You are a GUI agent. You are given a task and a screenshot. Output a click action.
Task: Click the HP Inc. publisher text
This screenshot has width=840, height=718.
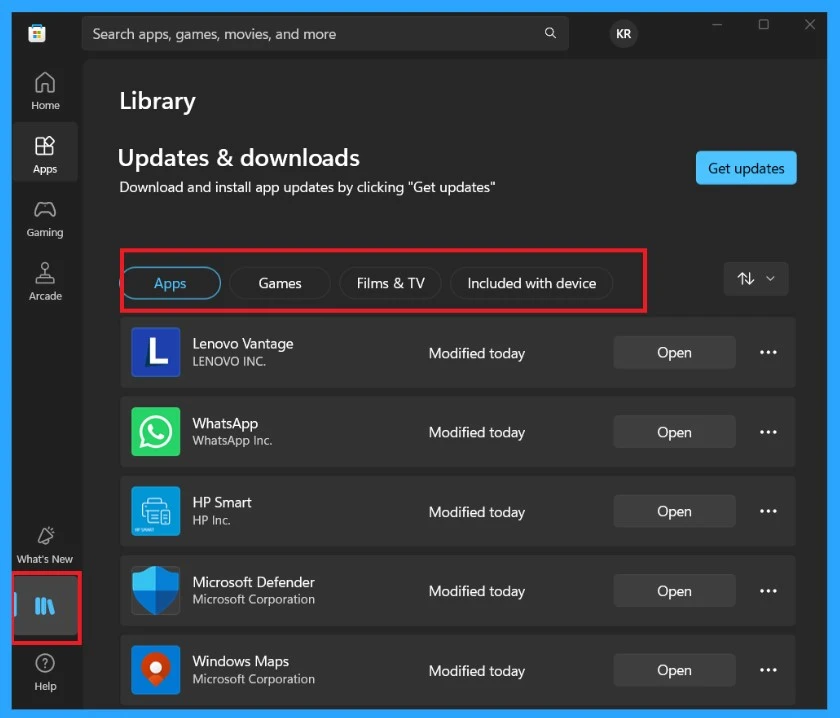click(x=212, y=520)
